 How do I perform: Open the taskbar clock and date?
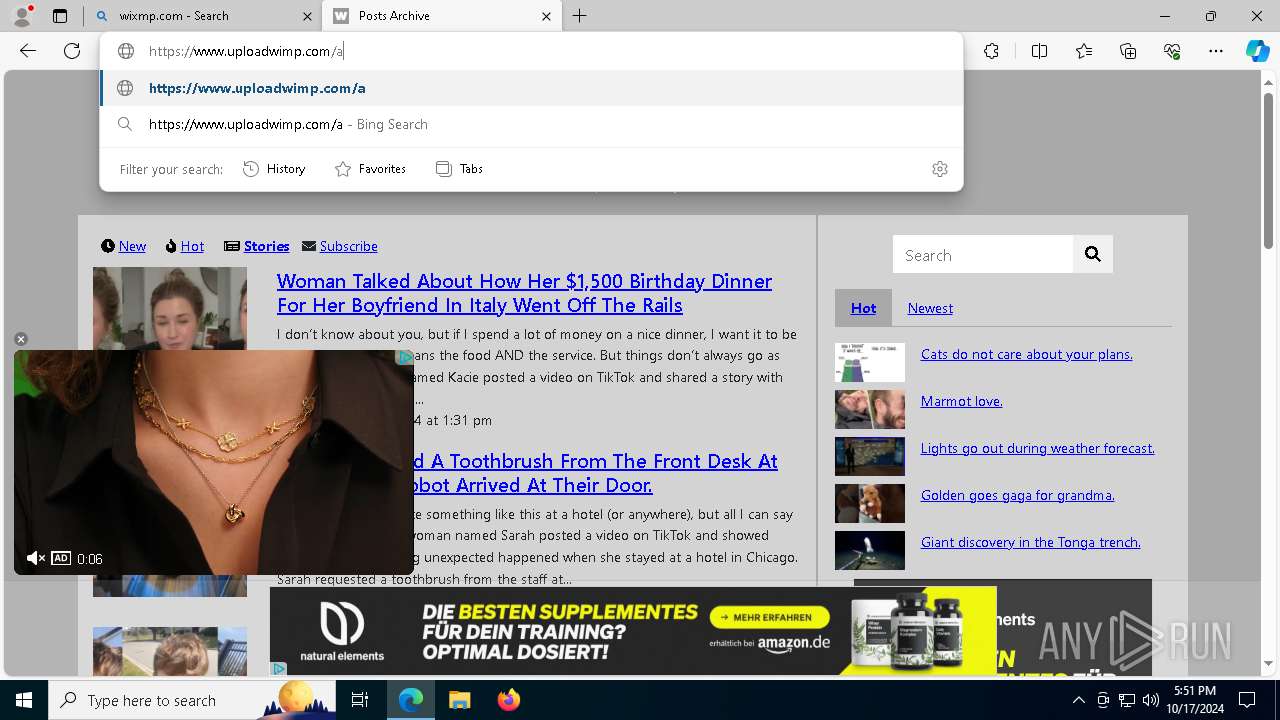click(1195, 700)
